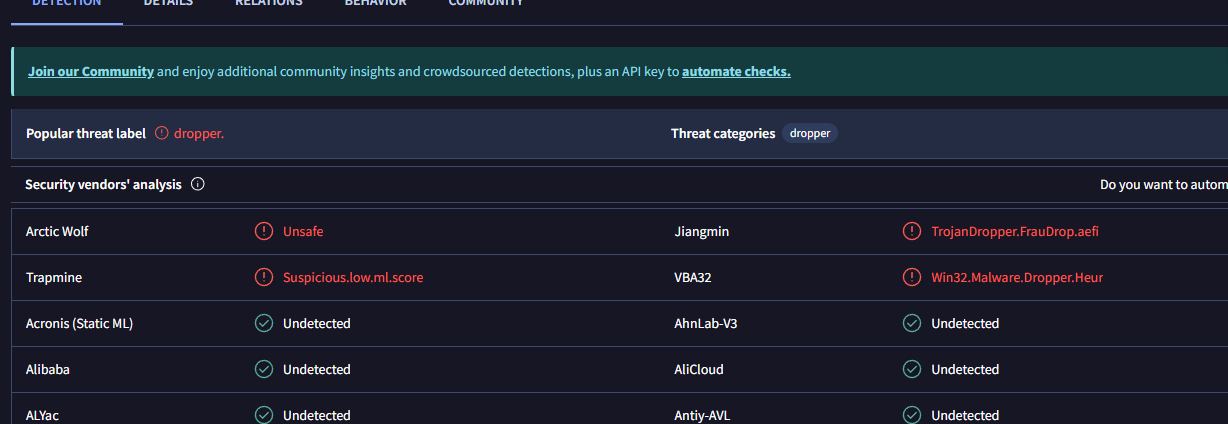Click the warning icon in the Jiangmin row
Screen dimensions: 1228x424
912,231
